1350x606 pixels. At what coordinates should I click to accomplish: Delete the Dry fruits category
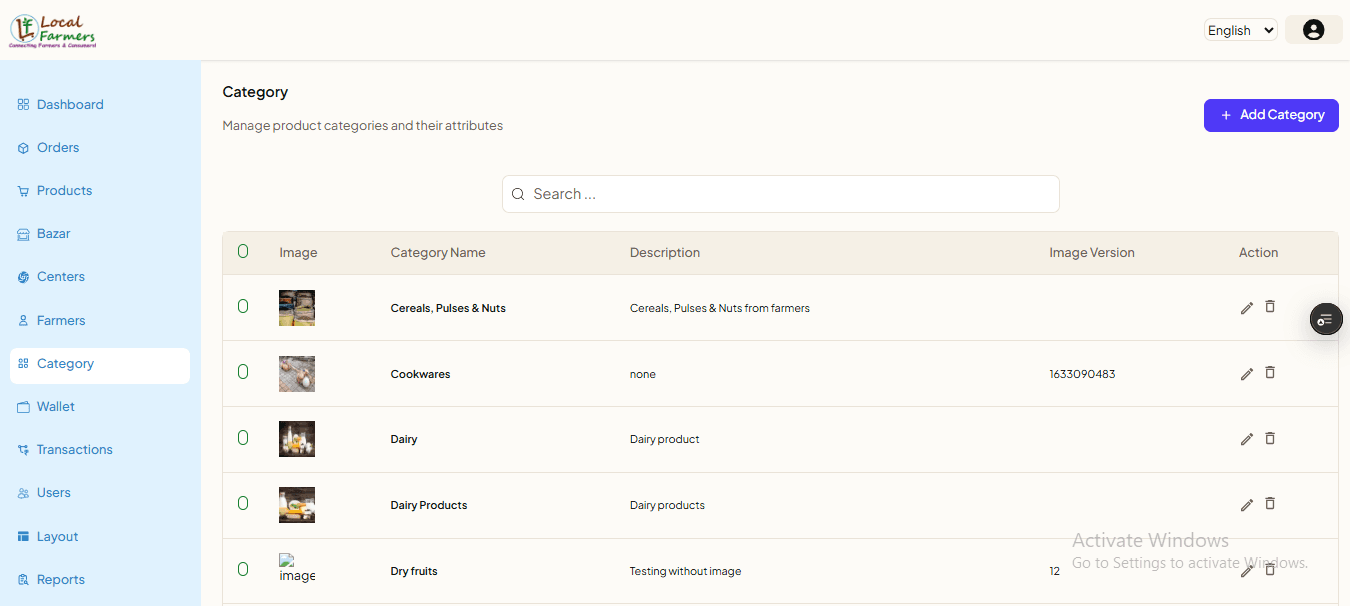[1270, 569]
